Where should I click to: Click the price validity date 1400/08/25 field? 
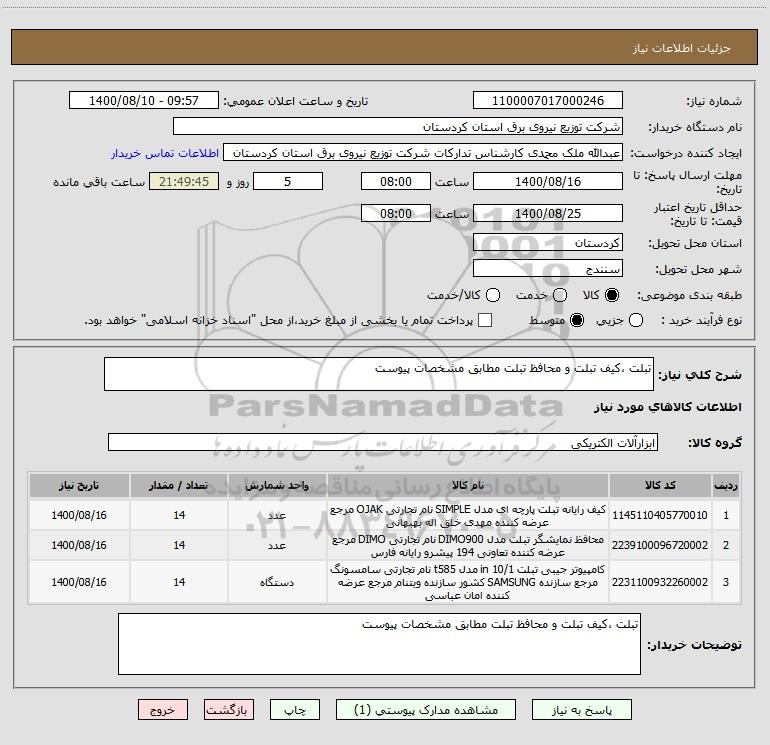click(548, 213)
